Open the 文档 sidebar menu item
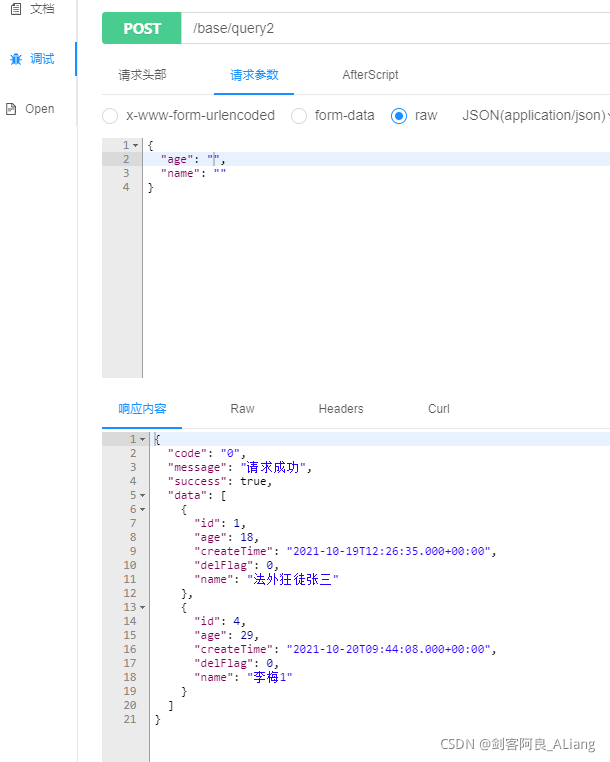The image size is (610, 762). [x=32, y=9]
